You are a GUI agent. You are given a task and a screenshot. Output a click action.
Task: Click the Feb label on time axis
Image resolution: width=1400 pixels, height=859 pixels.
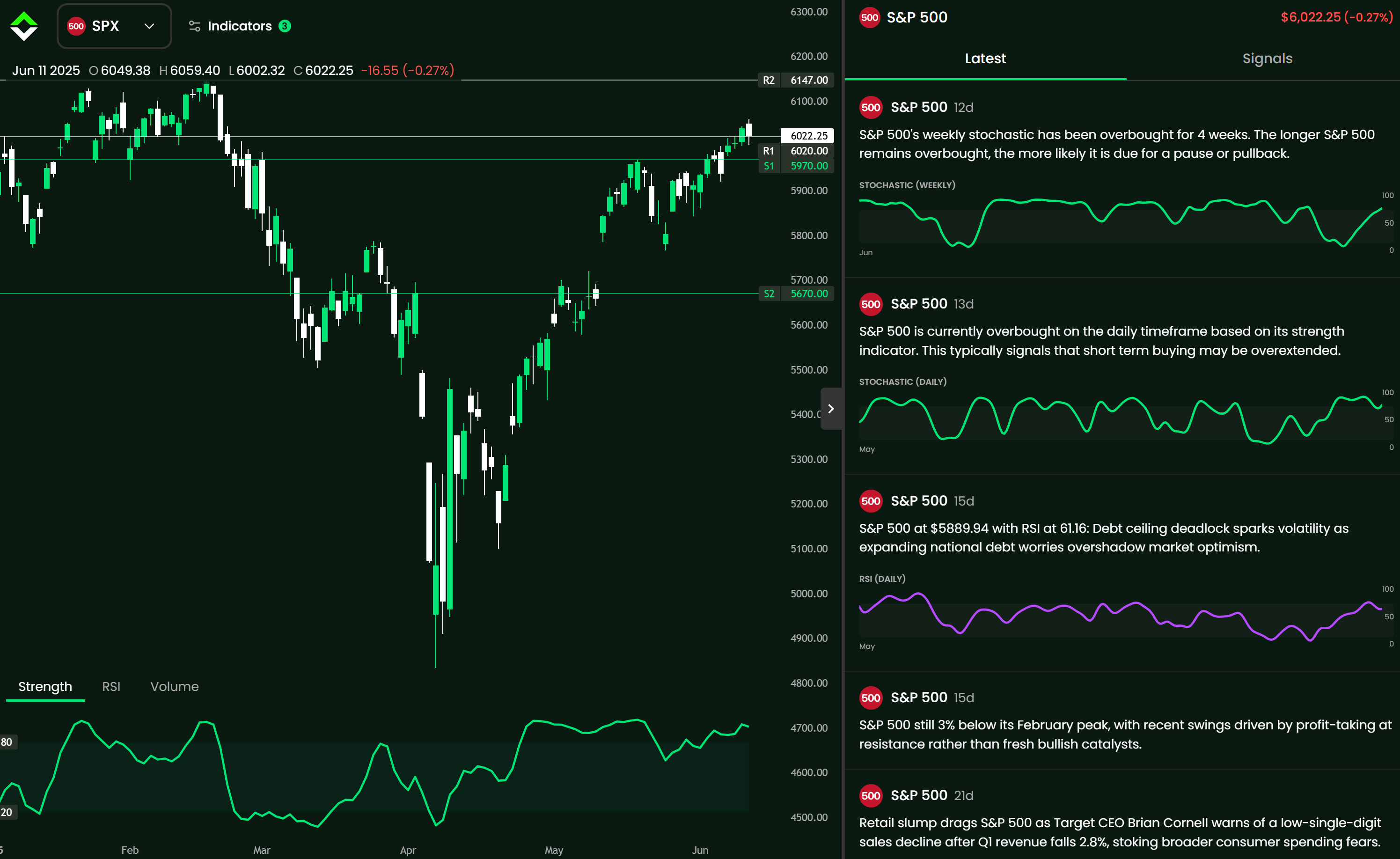[130, 850]
